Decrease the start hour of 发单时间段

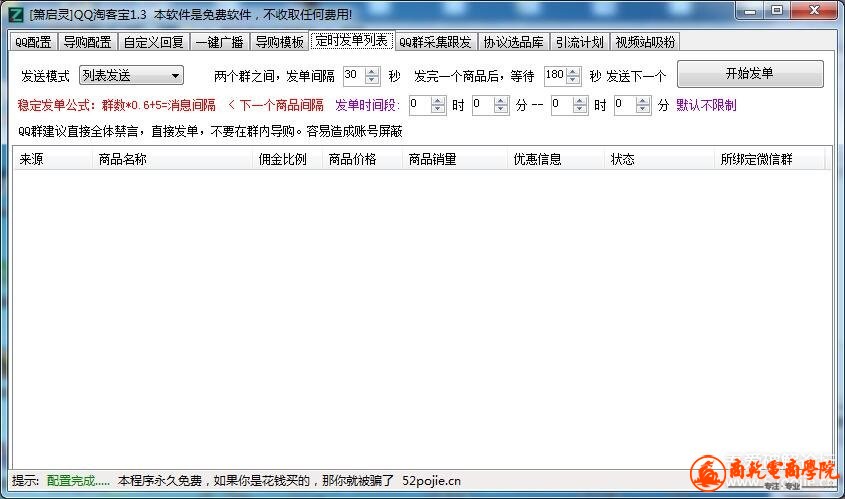point(439,109)
